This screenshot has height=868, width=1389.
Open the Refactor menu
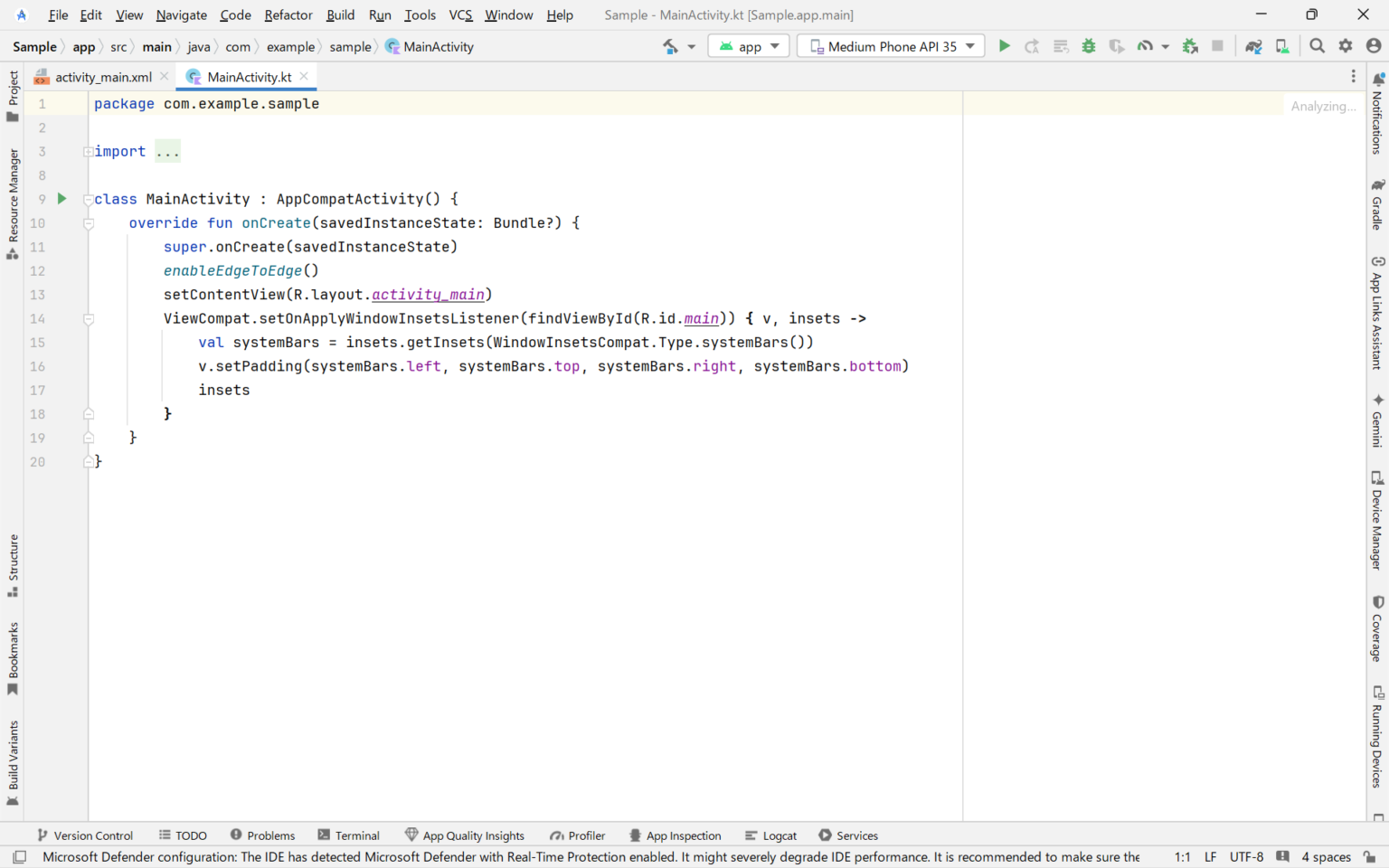click(x=288, y=14)
